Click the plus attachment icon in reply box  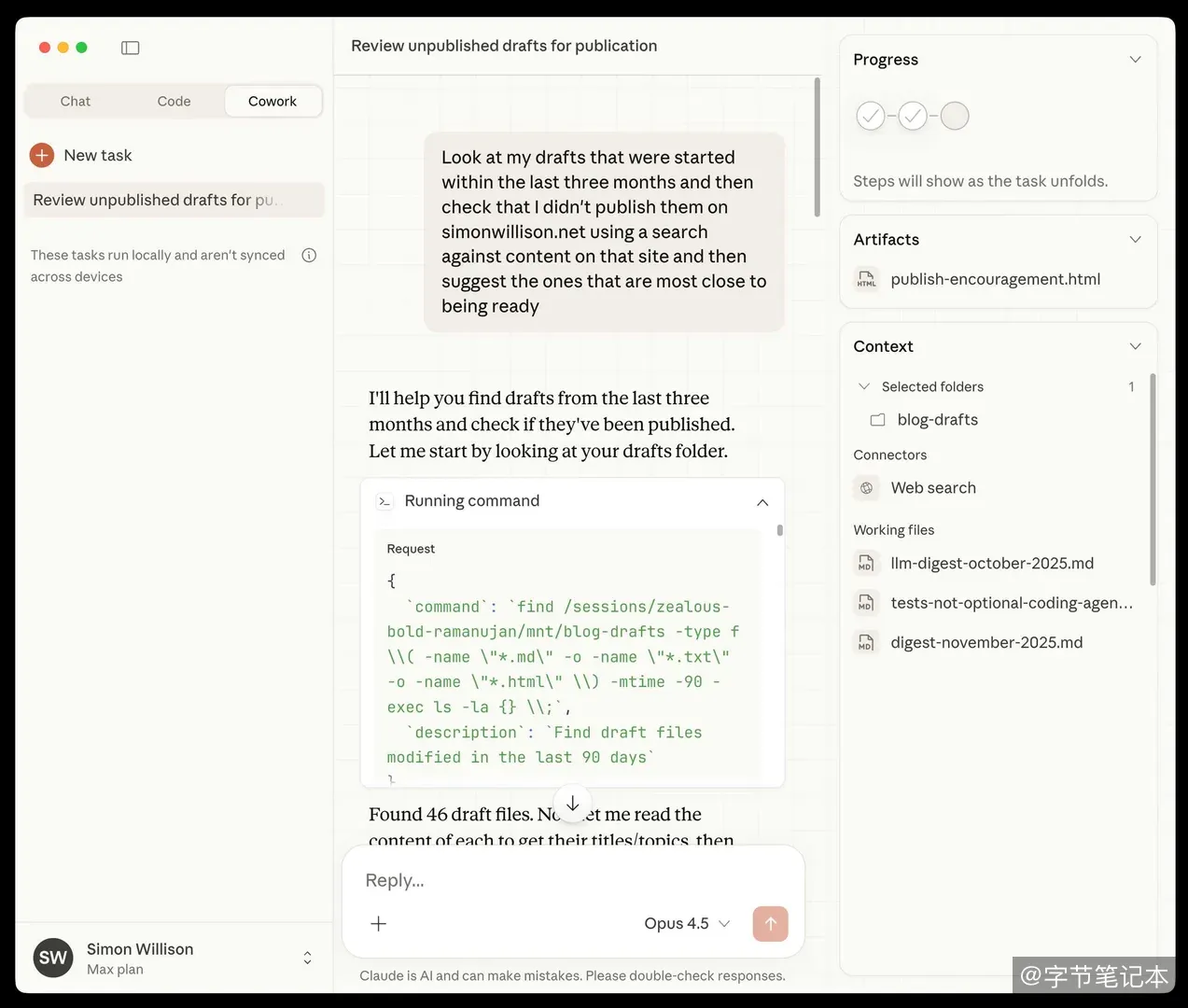click(x=378, y=923)
